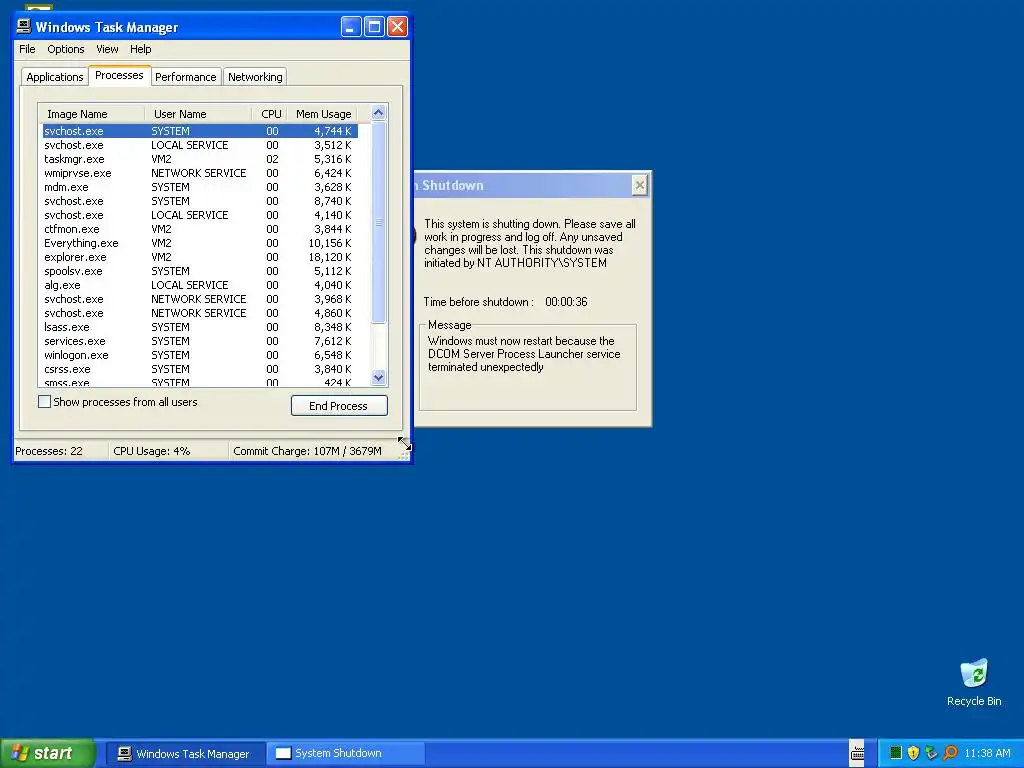Switch to the Applications tab
1024x768 pixels.
click(55, 77)
